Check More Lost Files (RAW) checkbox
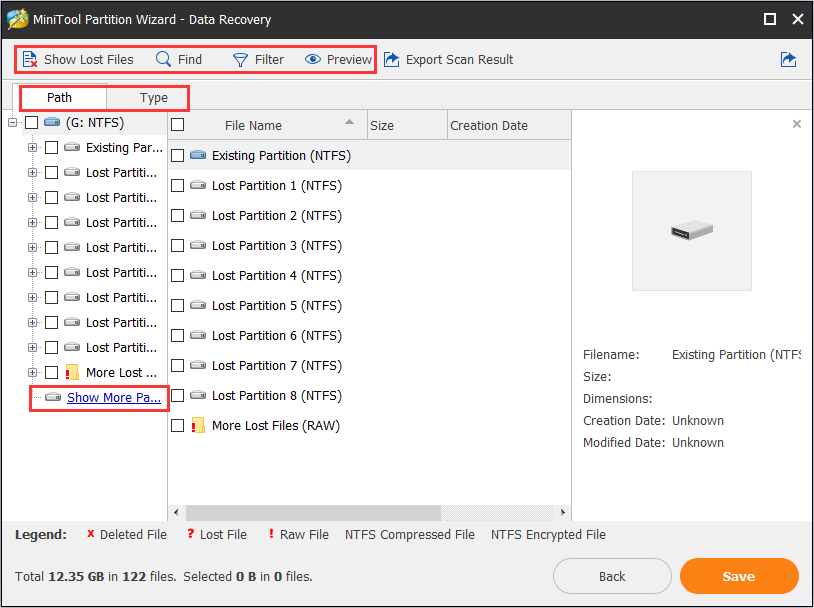 pos(178,426)
